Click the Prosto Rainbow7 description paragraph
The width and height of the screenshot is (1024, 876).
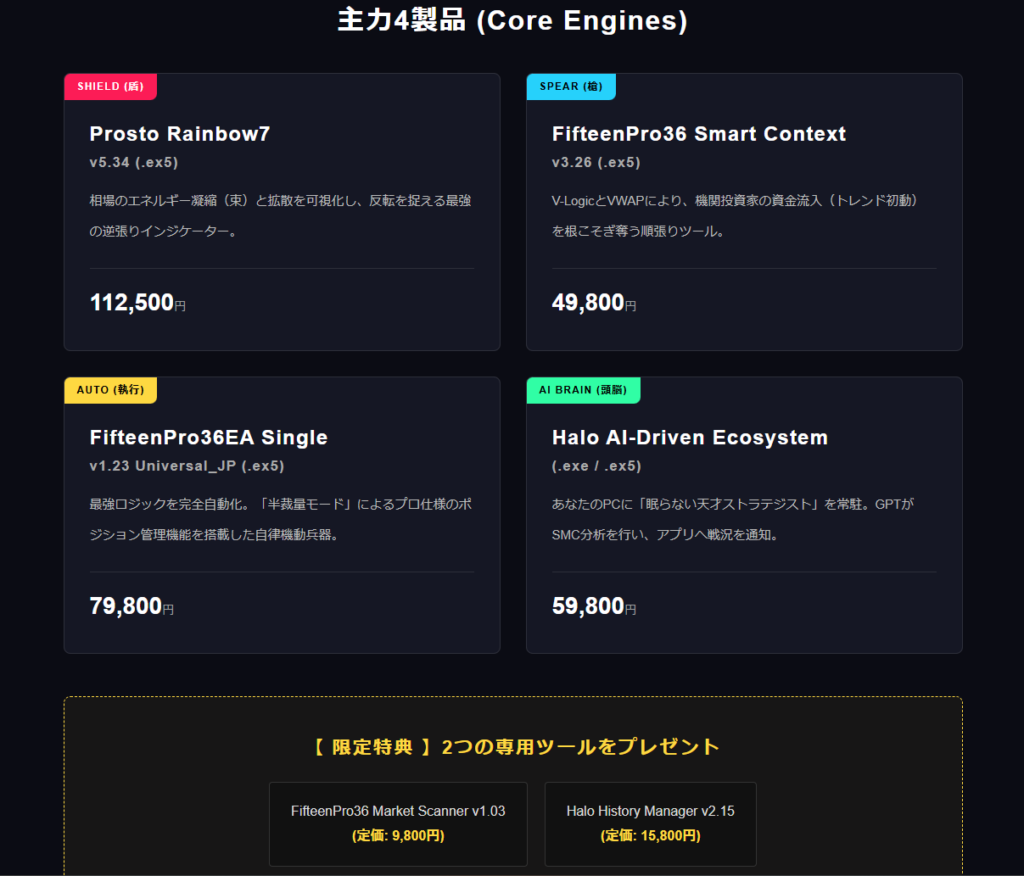pyautogui.click(x=280, y=216)
